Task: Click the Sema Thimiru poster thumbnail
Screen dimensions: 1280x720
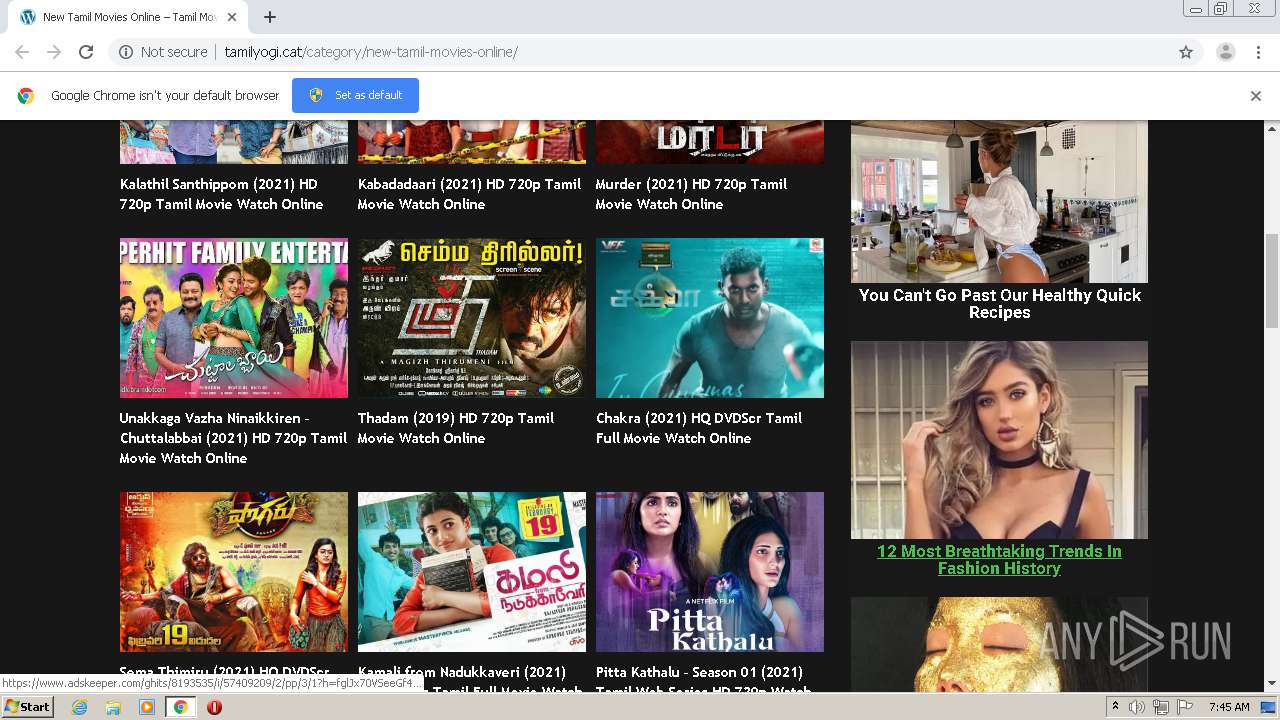Action: (234, 572)
